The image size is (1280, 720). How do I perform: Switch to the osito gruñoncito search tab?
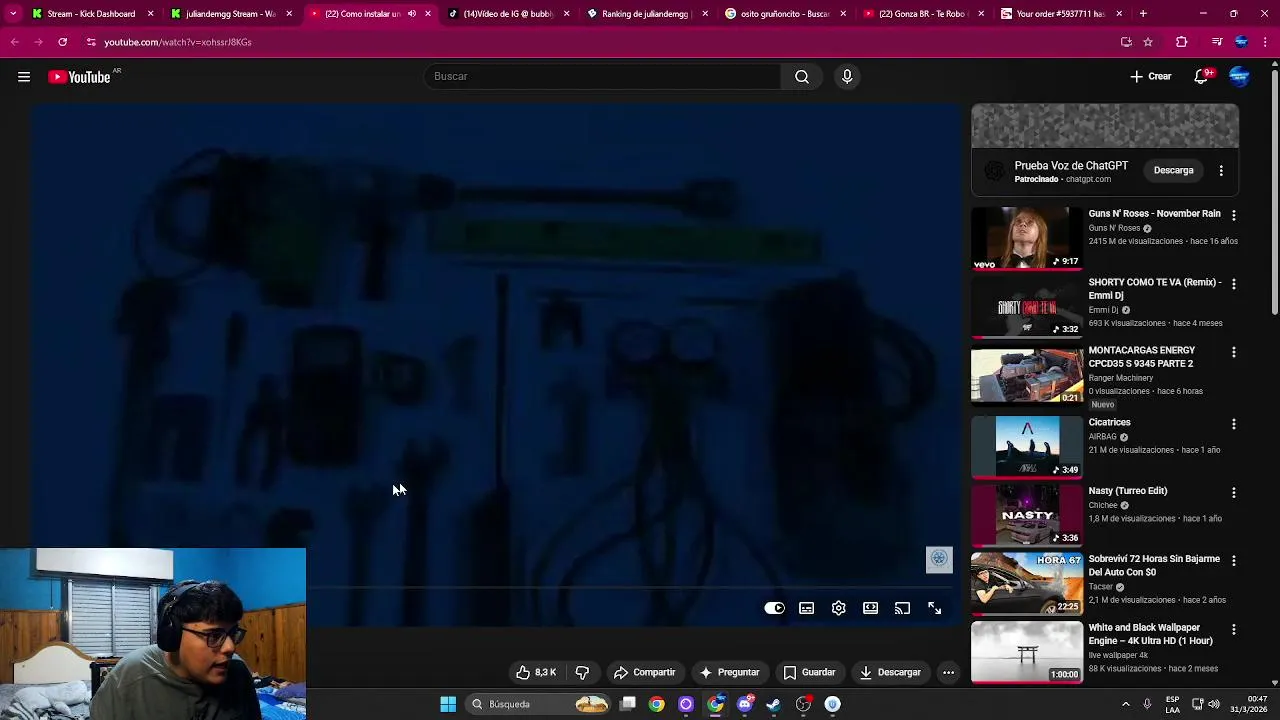[x=785, y=14]
